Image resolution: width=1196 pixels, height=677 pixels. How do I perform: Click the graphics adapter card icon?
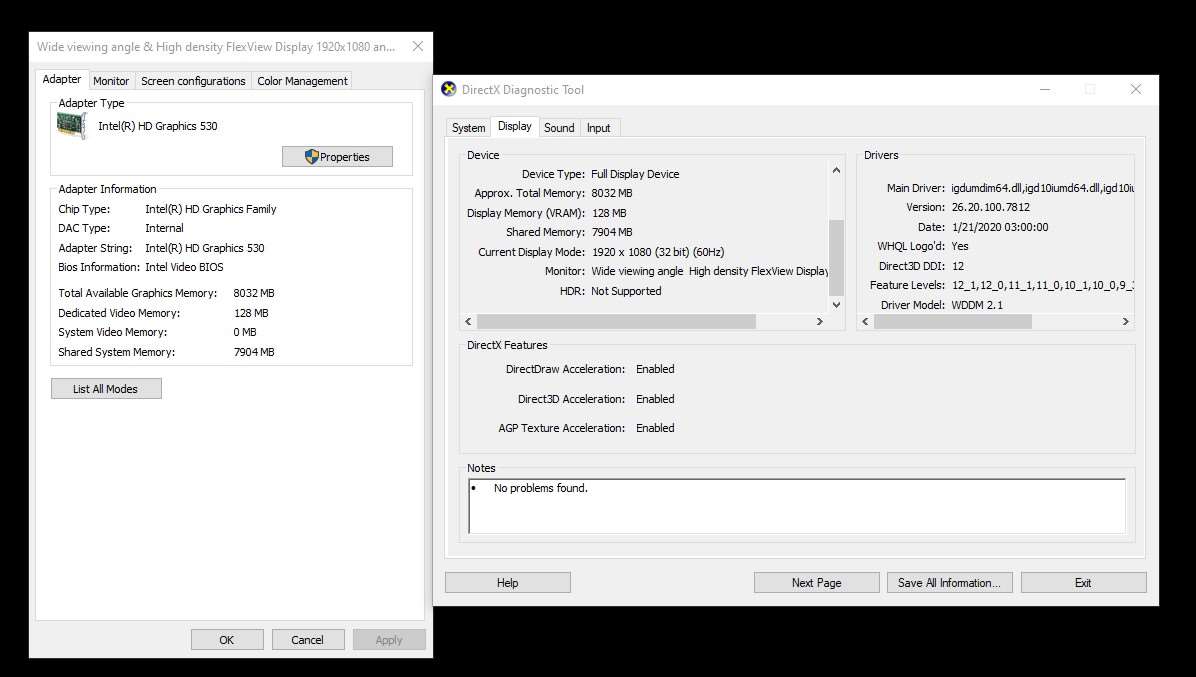click(72, 126)
